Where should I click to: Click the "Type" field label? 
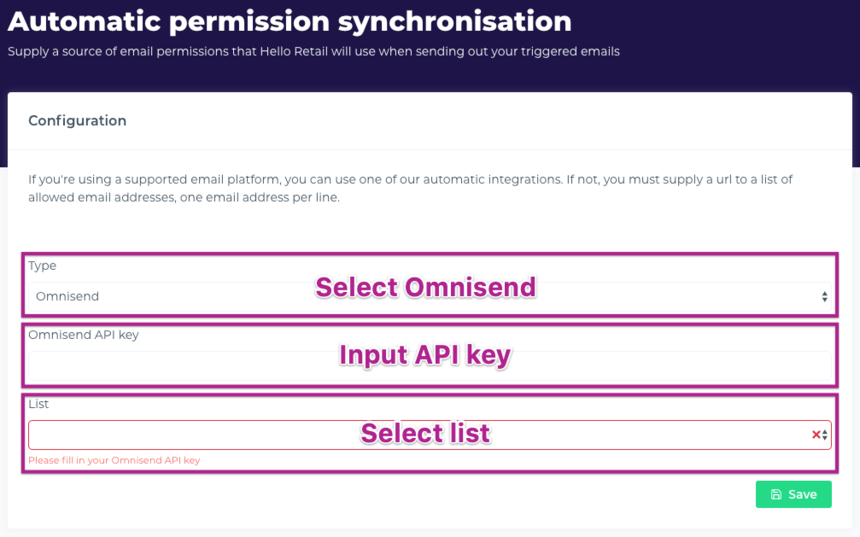42,266
